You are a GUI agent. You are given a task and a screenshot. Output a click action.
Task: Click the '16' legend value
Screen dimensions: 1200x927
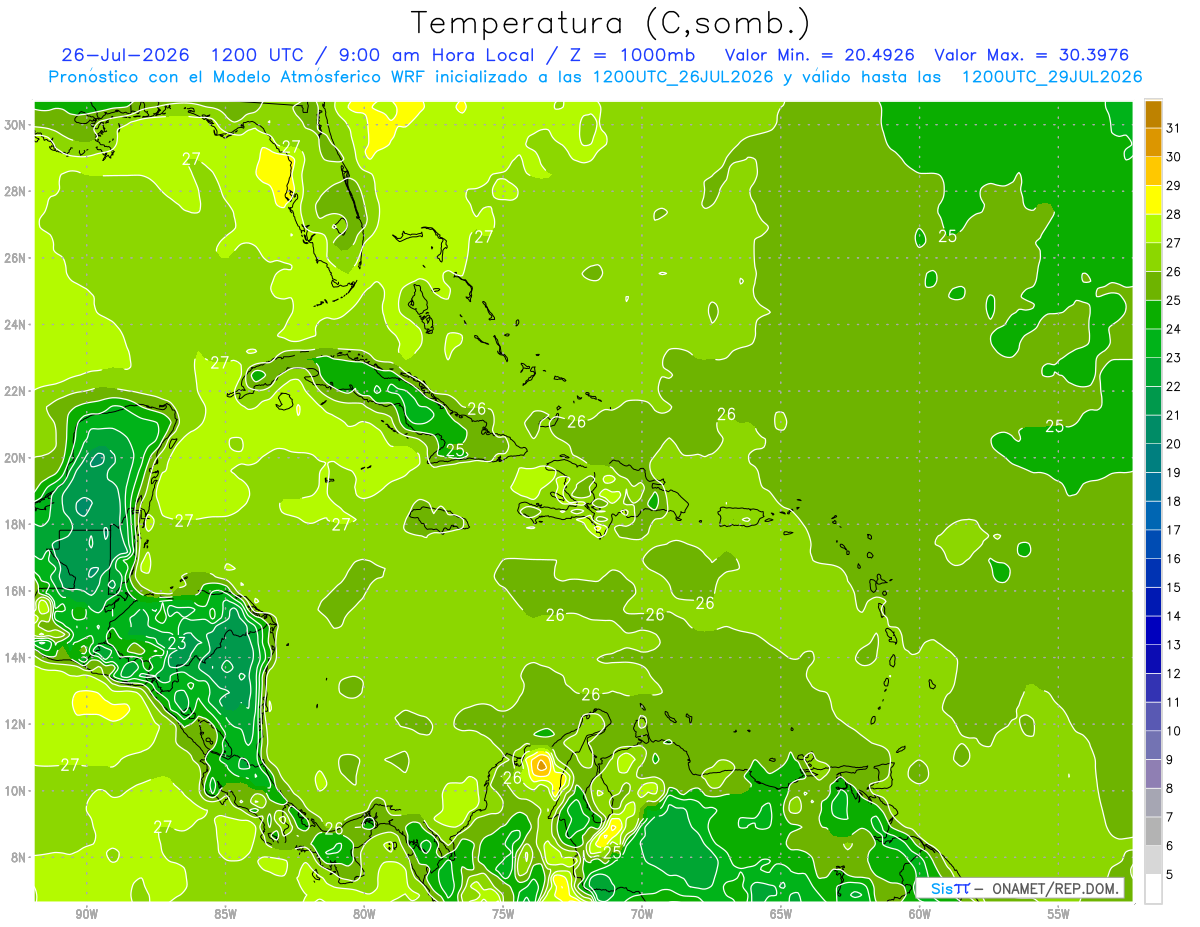click(x=1174, y=558)
